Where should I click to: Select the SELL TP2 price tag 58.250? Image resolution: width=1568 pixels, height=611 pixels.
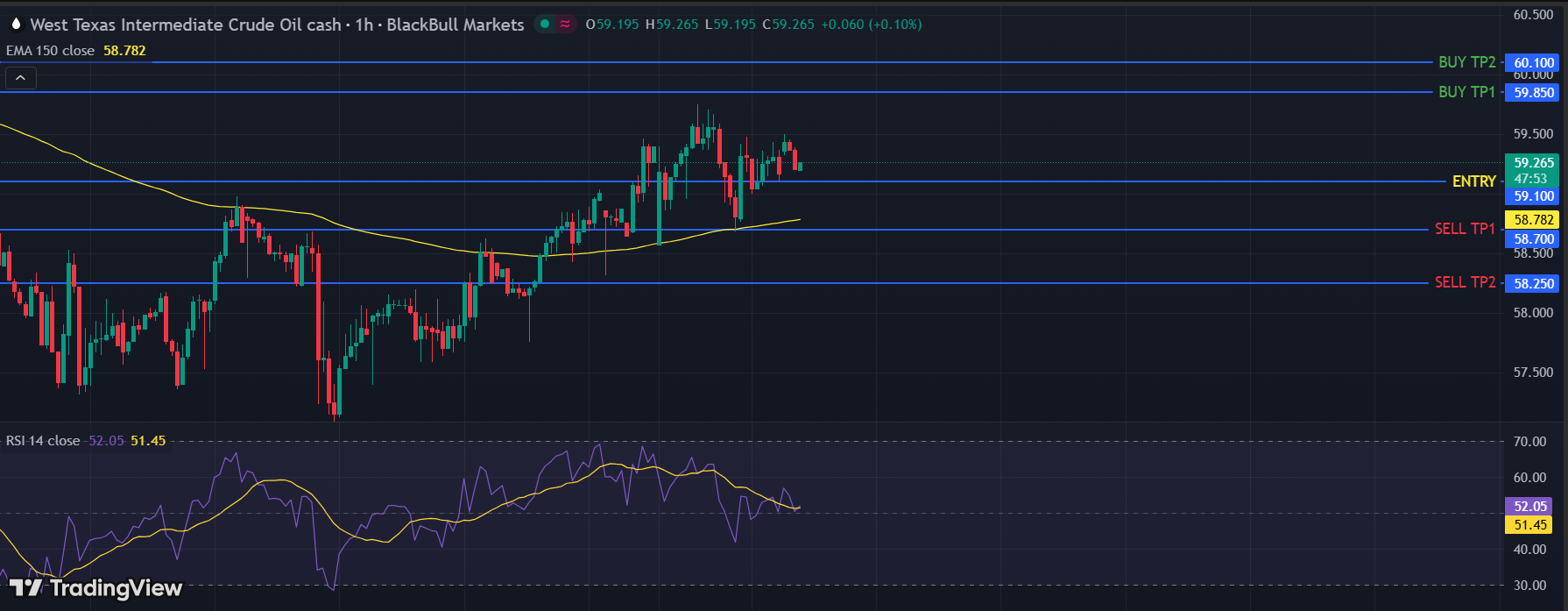click(x=1533, y=283)
